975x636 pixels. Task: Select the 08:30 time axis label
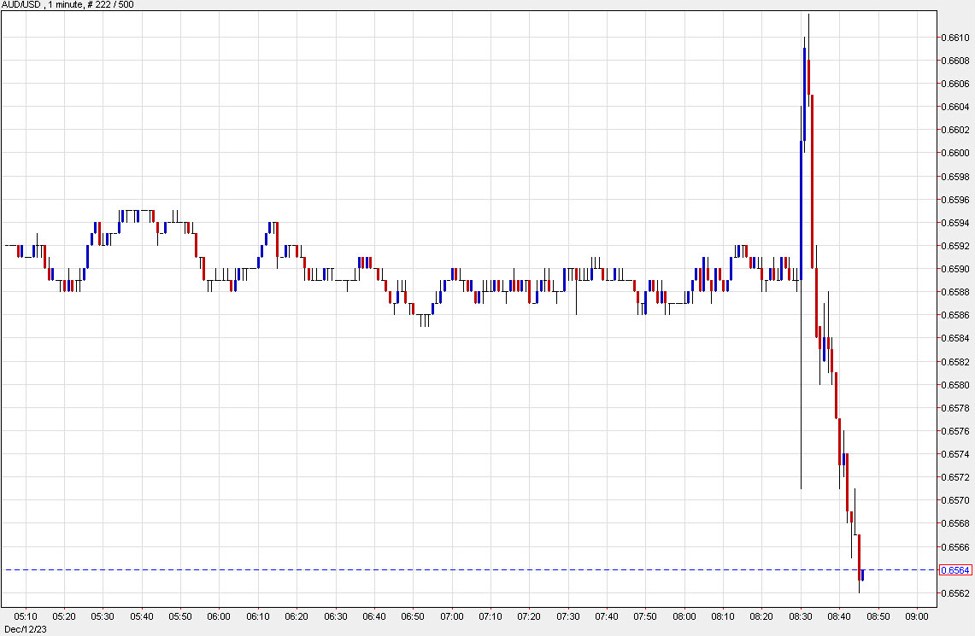pyautogui.click(x=801, y=616)
